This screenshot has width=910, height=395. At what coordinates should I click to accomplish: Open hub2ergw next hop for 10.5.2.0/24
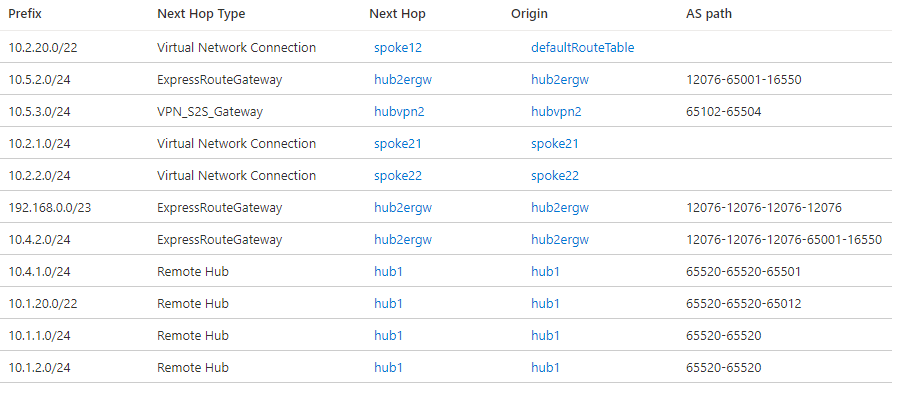pyautogui.click(x=403, y=79)
